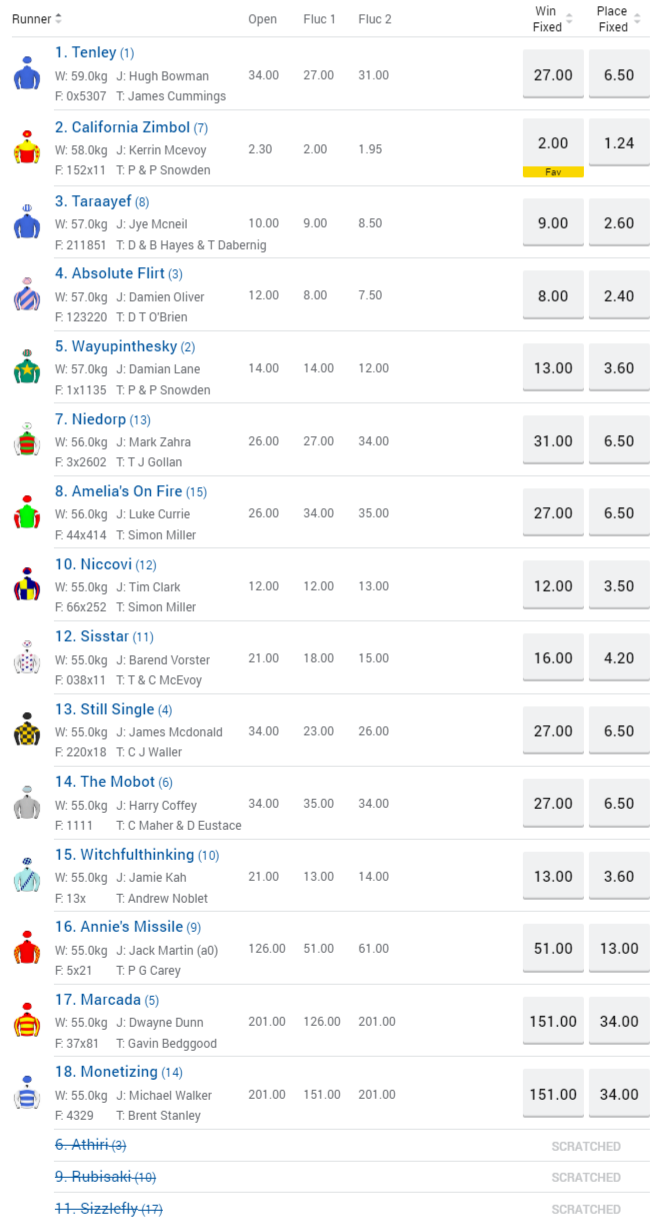Click Wayupinthesky's green star silk icon
The height and width of the screenshot is (1222, 655).
point(27,367)
